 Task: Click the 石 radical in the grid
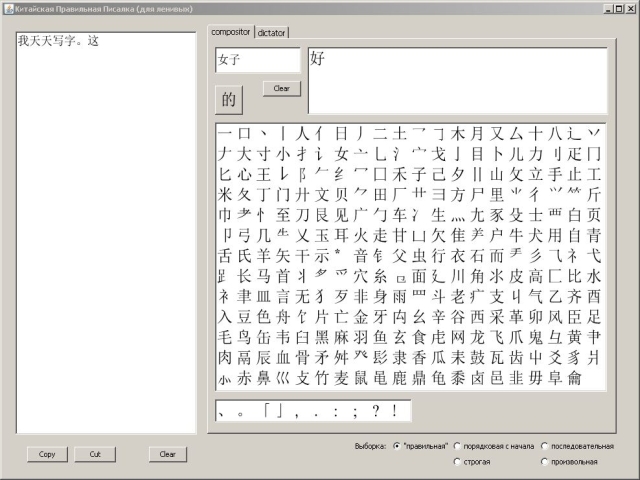477,256
